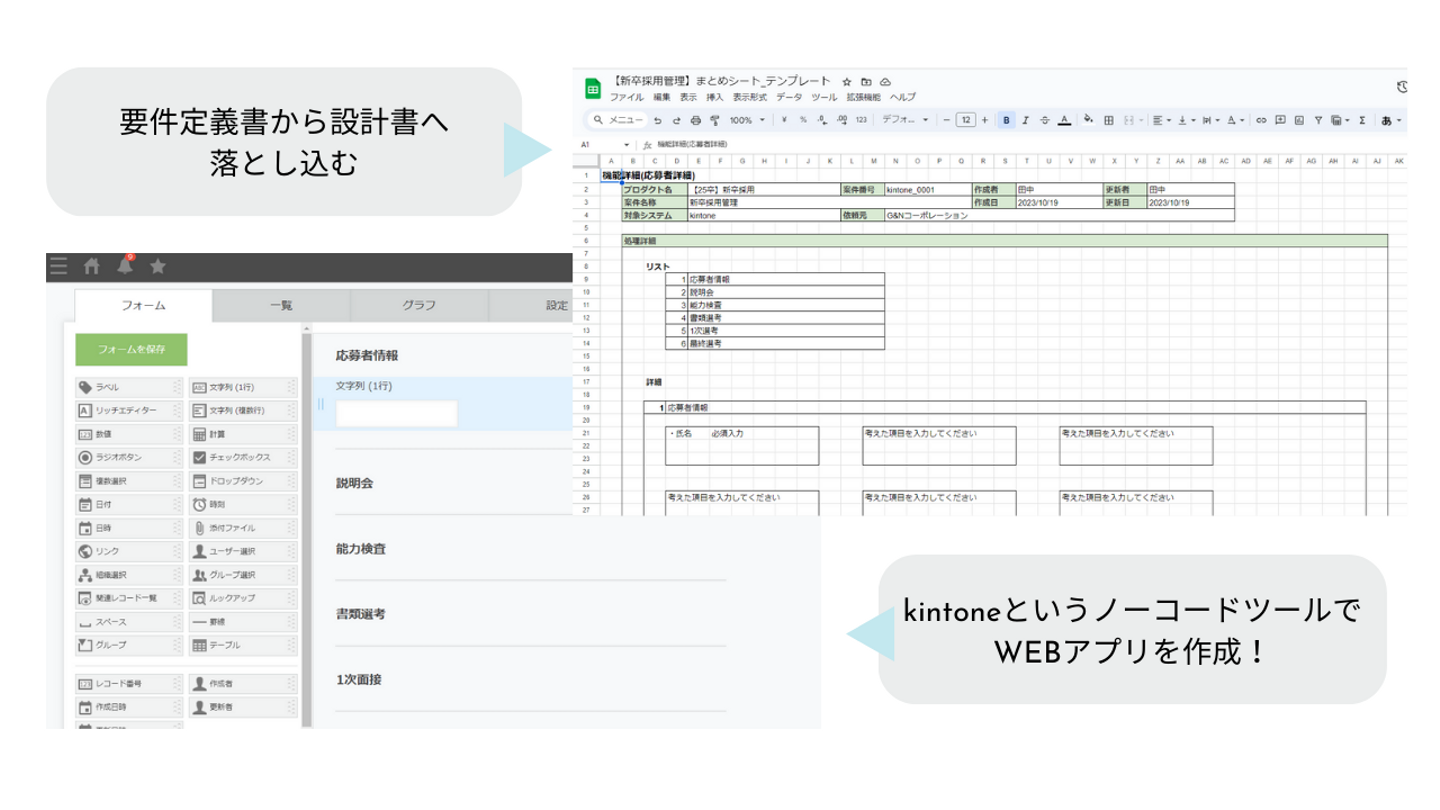Switch to the グラフ tab in kintone

click(x=419, y=305)
